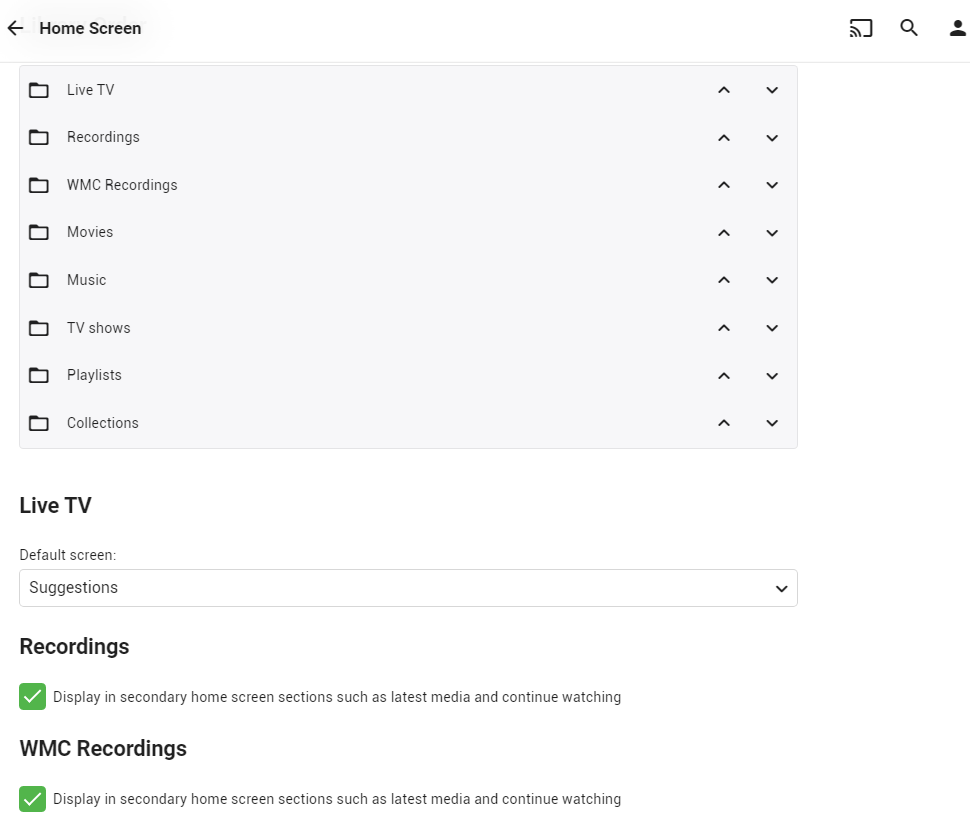Screen dimensions: 970x825
Task: Move Music down in the list
Action: coord(772,280)
